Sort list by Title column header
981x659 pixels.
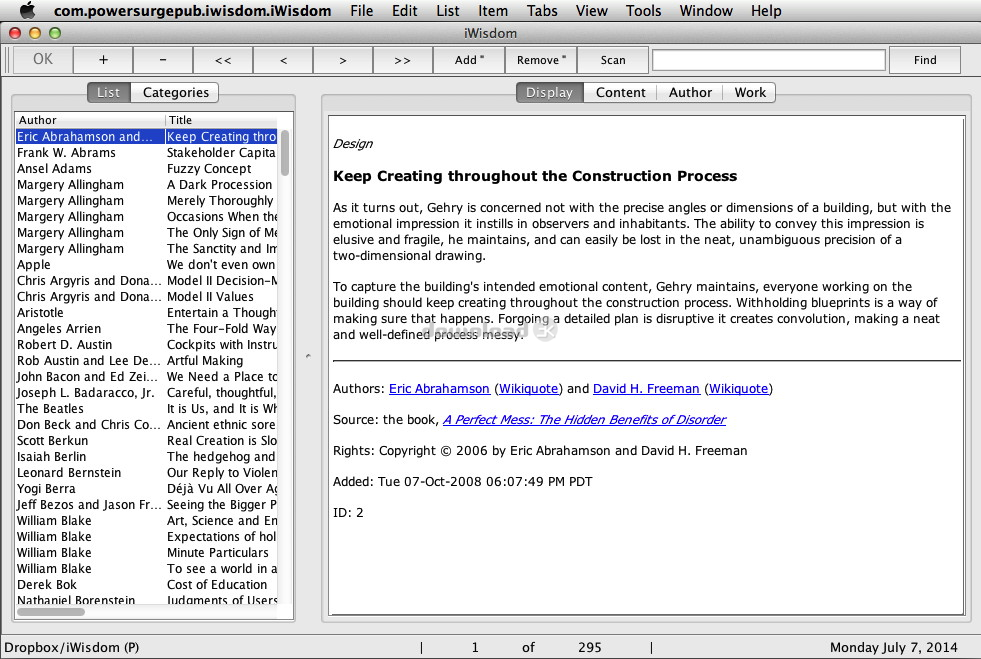click(221, 120)
